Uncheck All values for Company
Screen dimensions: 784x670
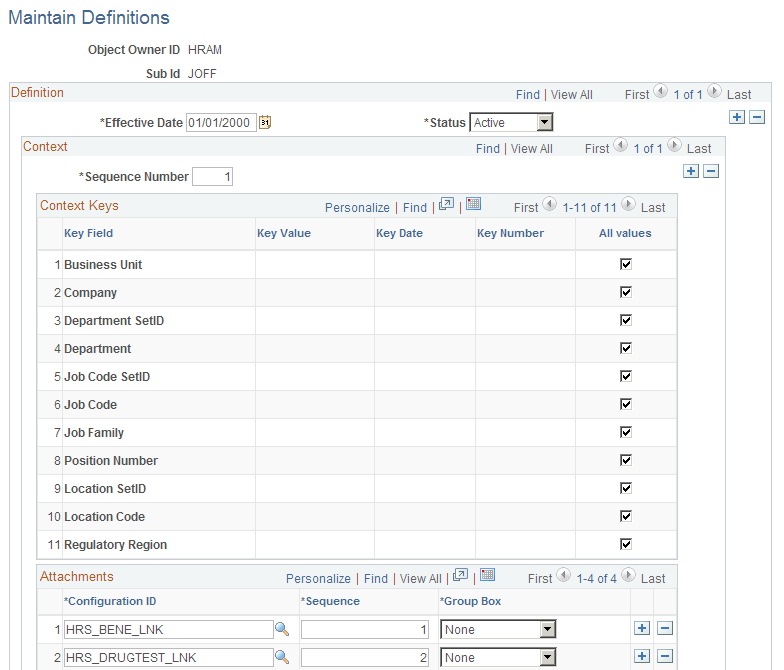point(626,292)
